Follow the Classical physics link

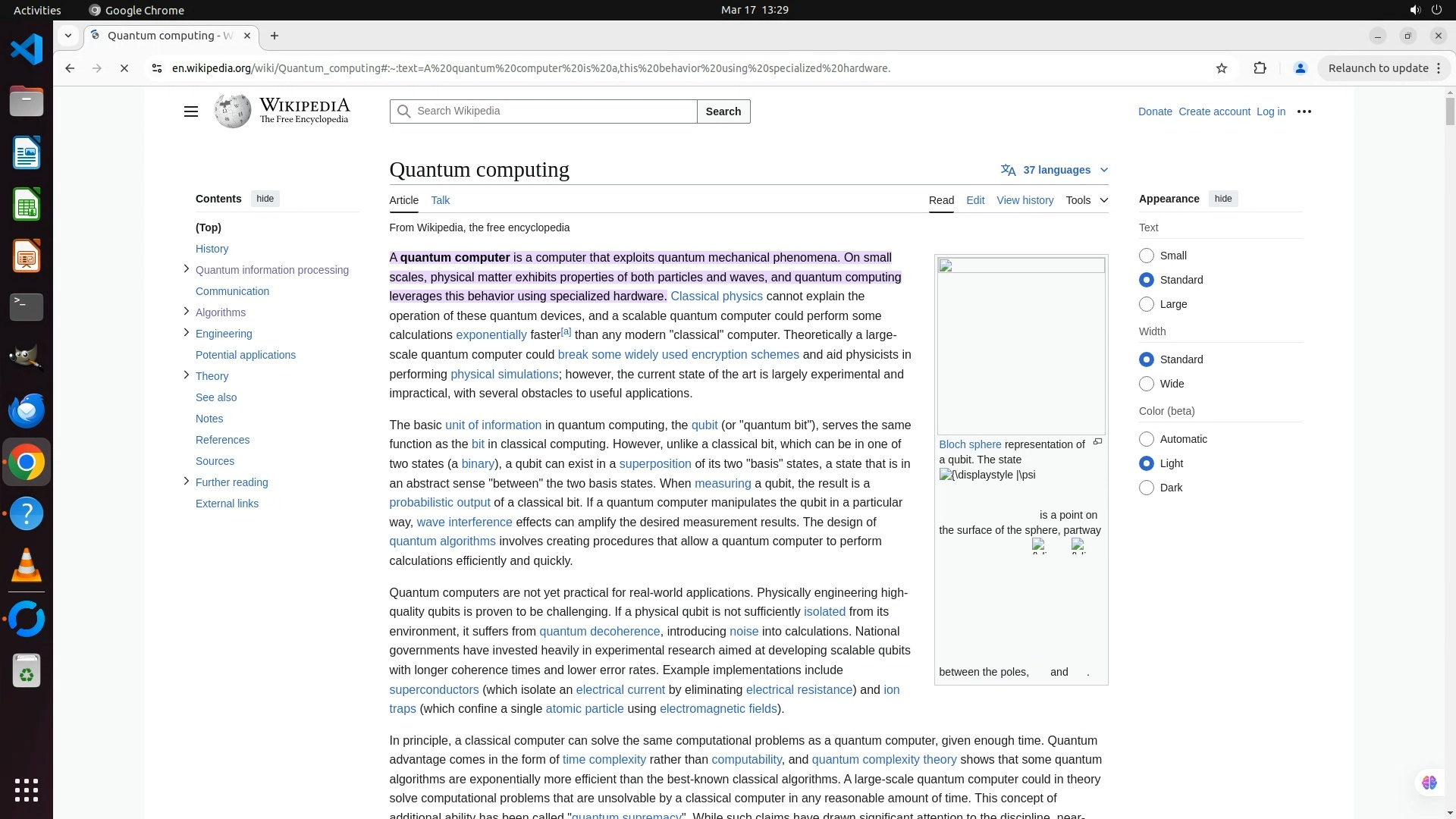click(x=716, y=297)
